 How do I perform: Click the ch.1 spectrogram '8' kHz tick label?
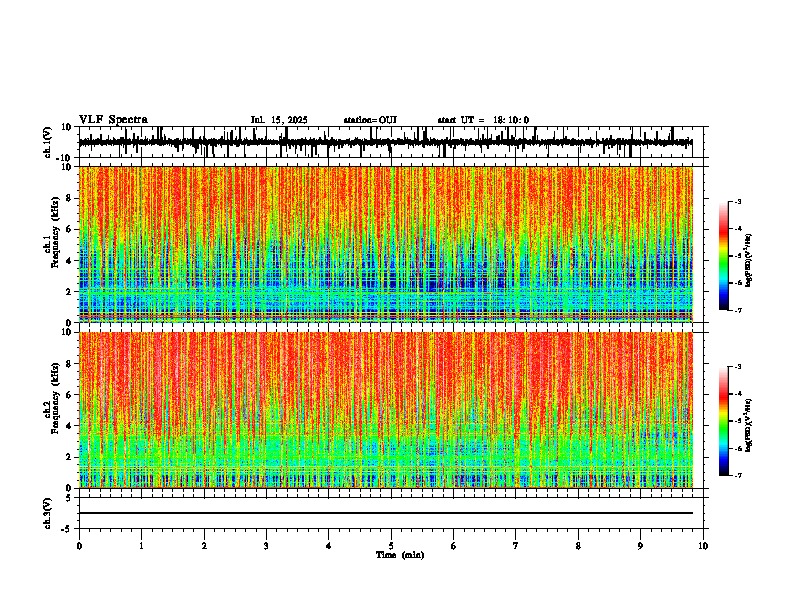69,198
